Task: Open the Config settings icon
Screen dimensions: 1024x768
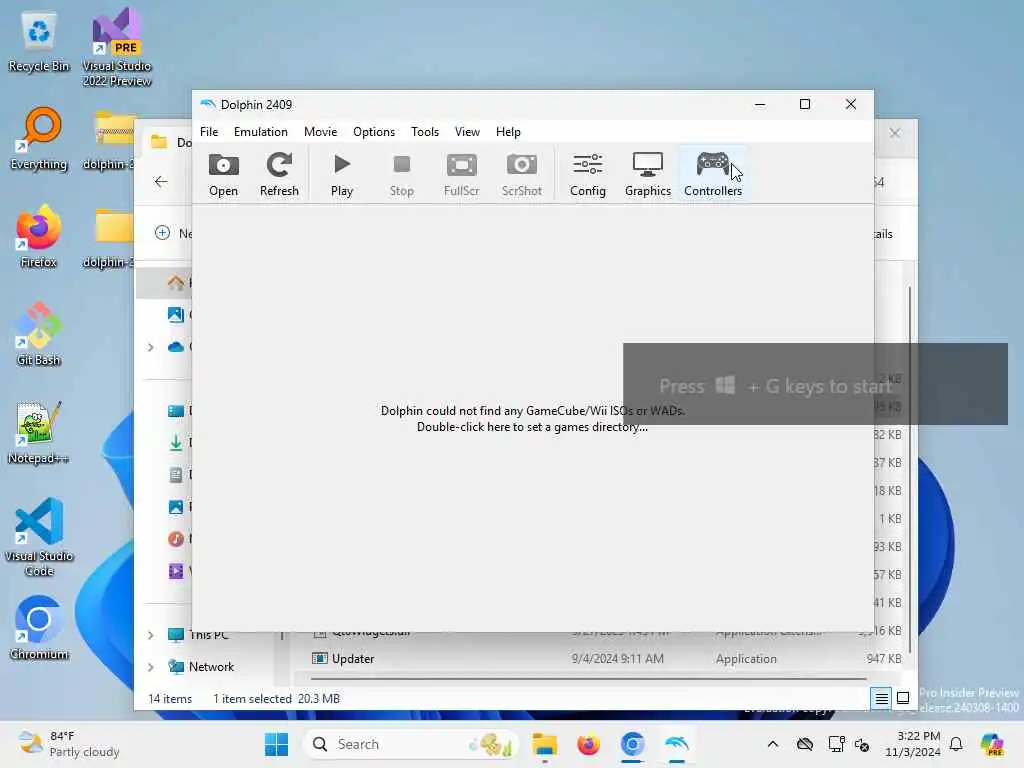Action: (x=588, y=174)
